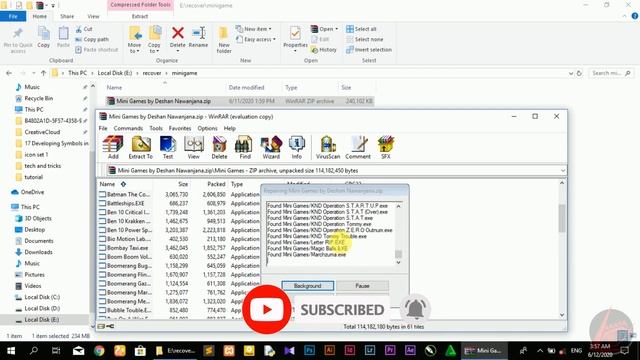Expand the Explorer address history dropdown
The width and height of the screenshot is (640, 360).
pos(571,73)
